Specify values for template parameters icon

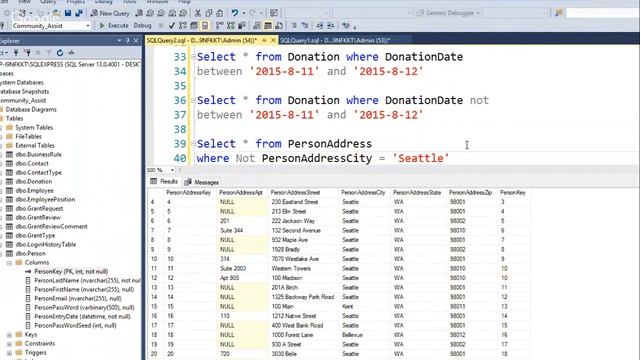point(346,26)
